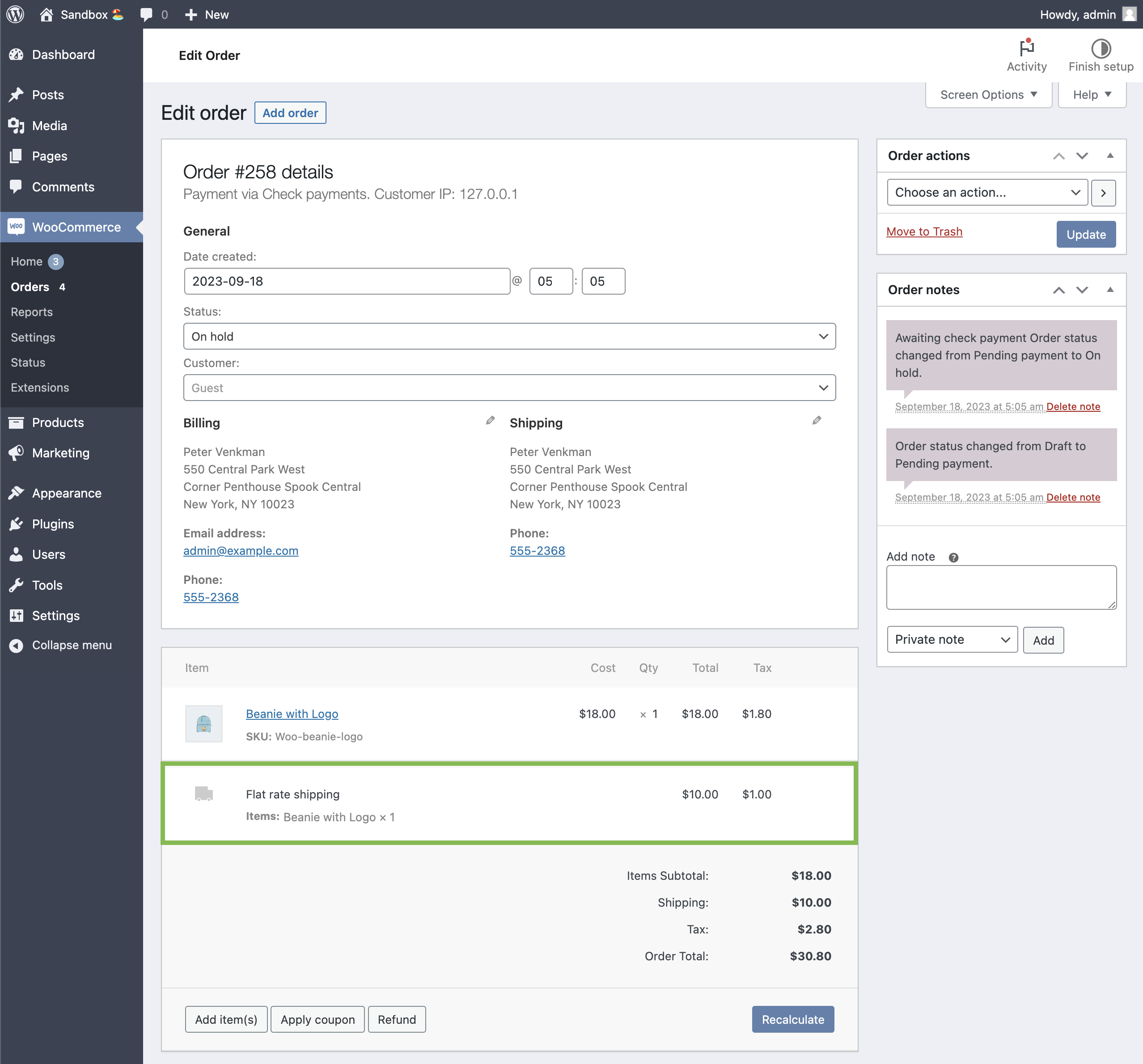Click the Move to Trash link
Image resolution: width=1143 pixels, height=1064 pixels.
[924, 232]
